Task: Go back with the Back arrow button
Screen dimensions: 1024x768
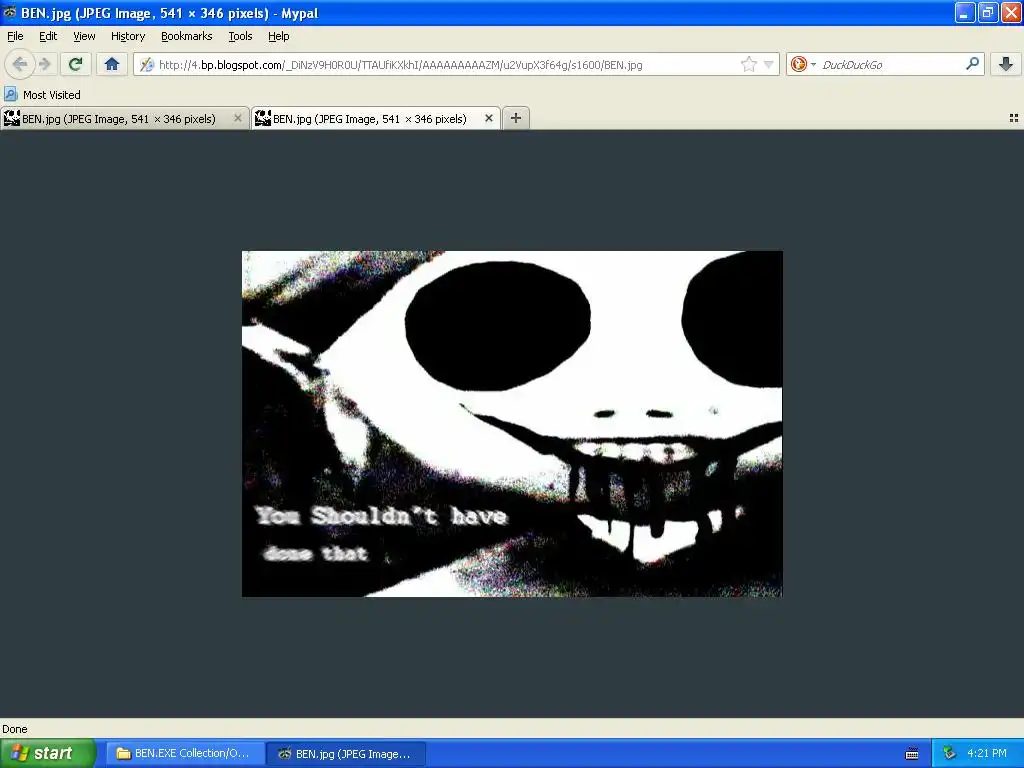Action: click(x=20, y=64)
